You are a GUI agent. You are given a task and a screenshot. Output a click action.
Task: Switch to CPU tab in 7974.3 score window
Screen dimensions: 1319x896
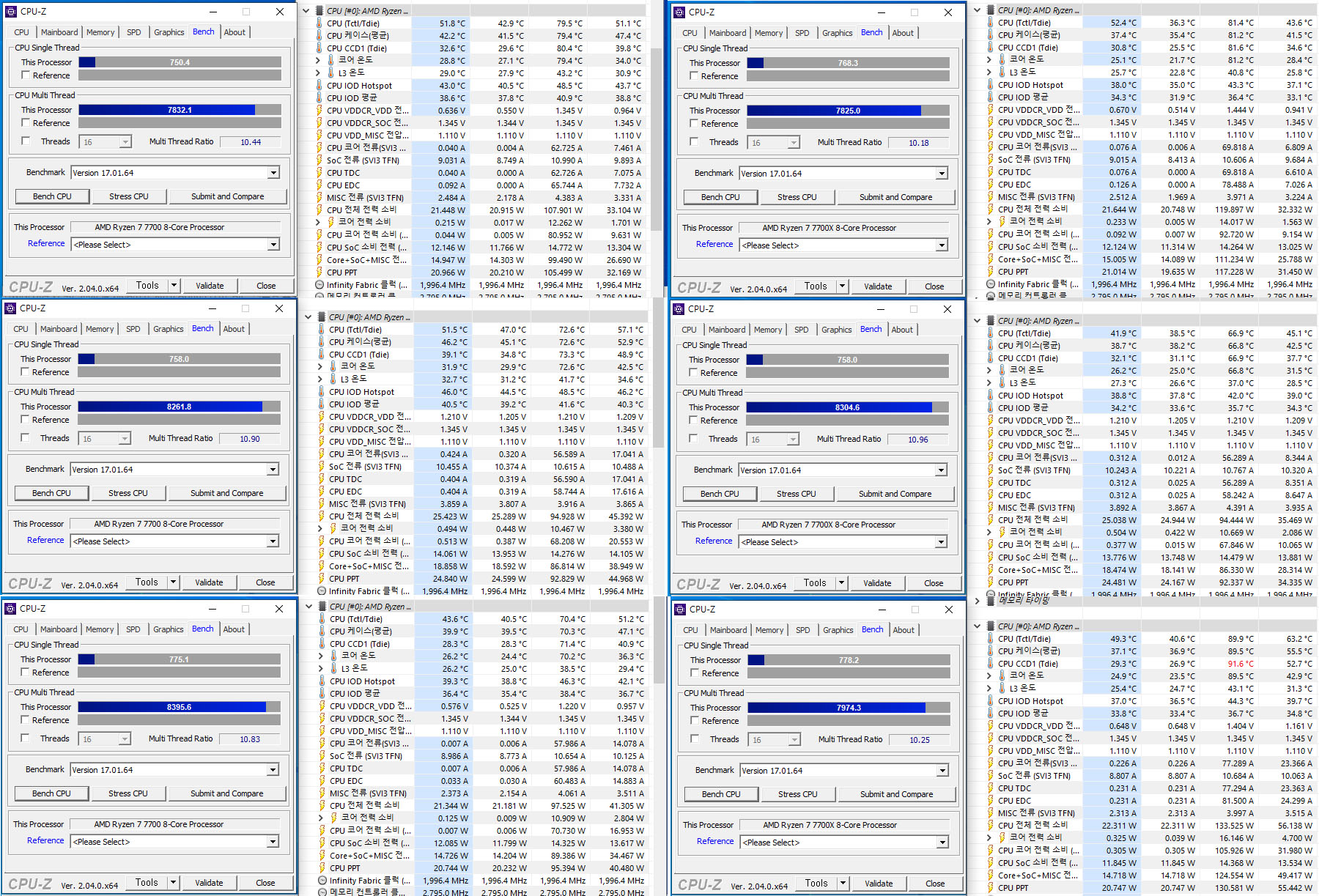coord(690,630)
